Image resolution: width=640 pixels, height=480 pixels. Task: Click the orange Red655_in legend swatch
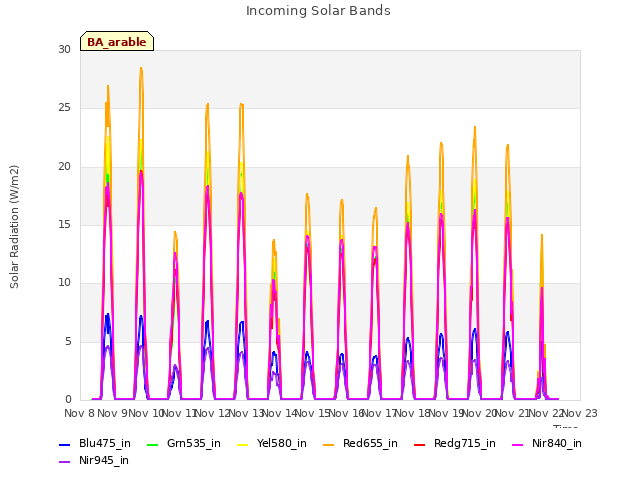(329, 444)
